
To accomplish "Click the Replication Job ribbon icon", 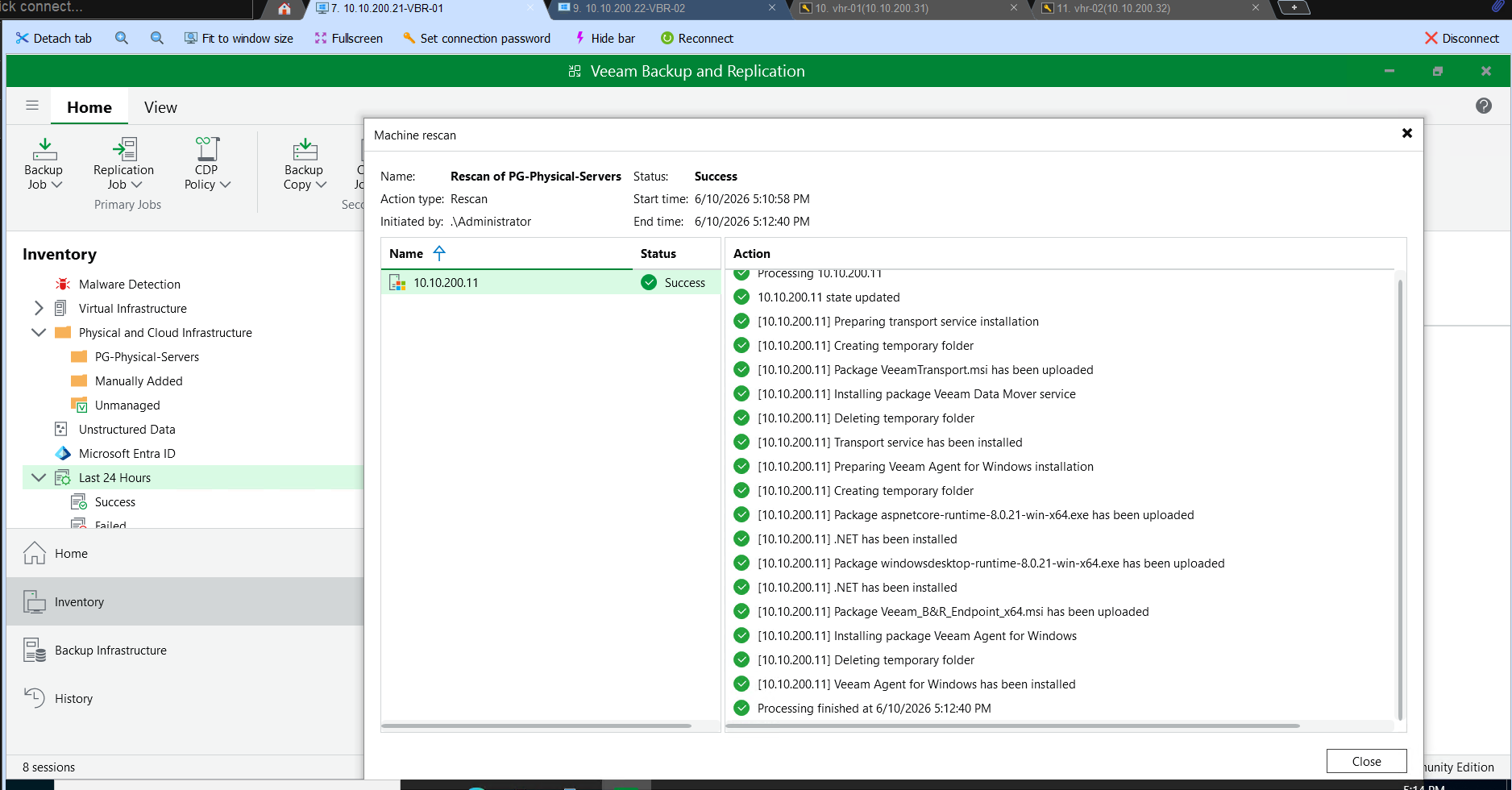I will 124,150.
